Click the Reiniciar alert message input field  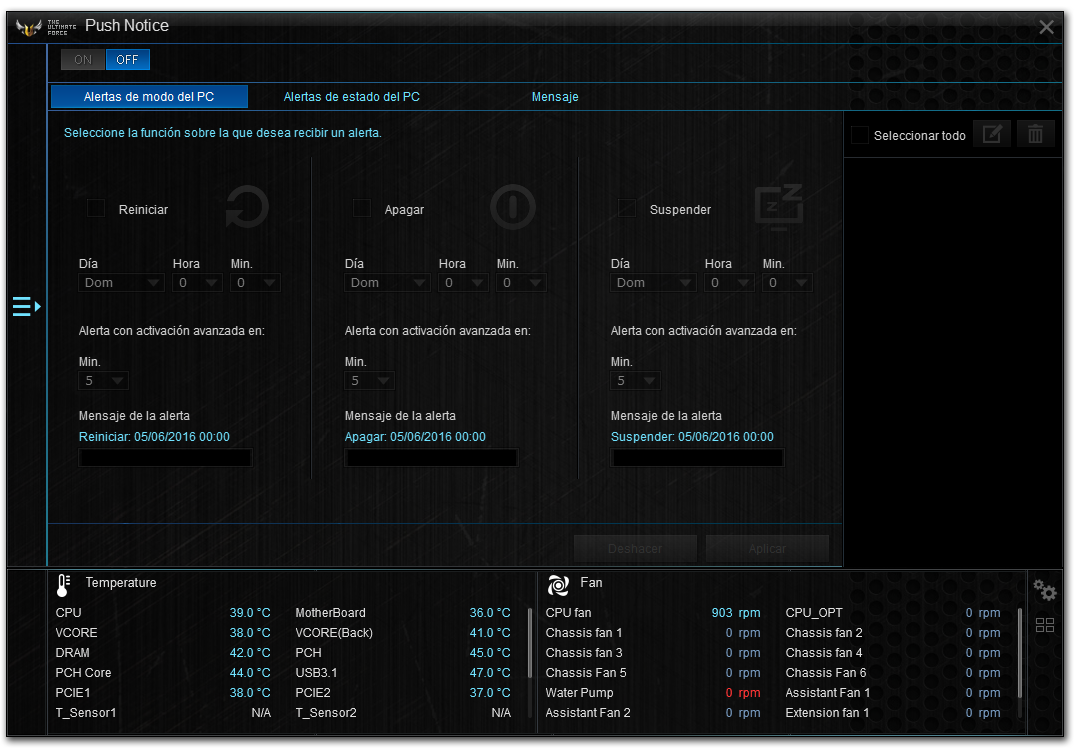(165, 458)
